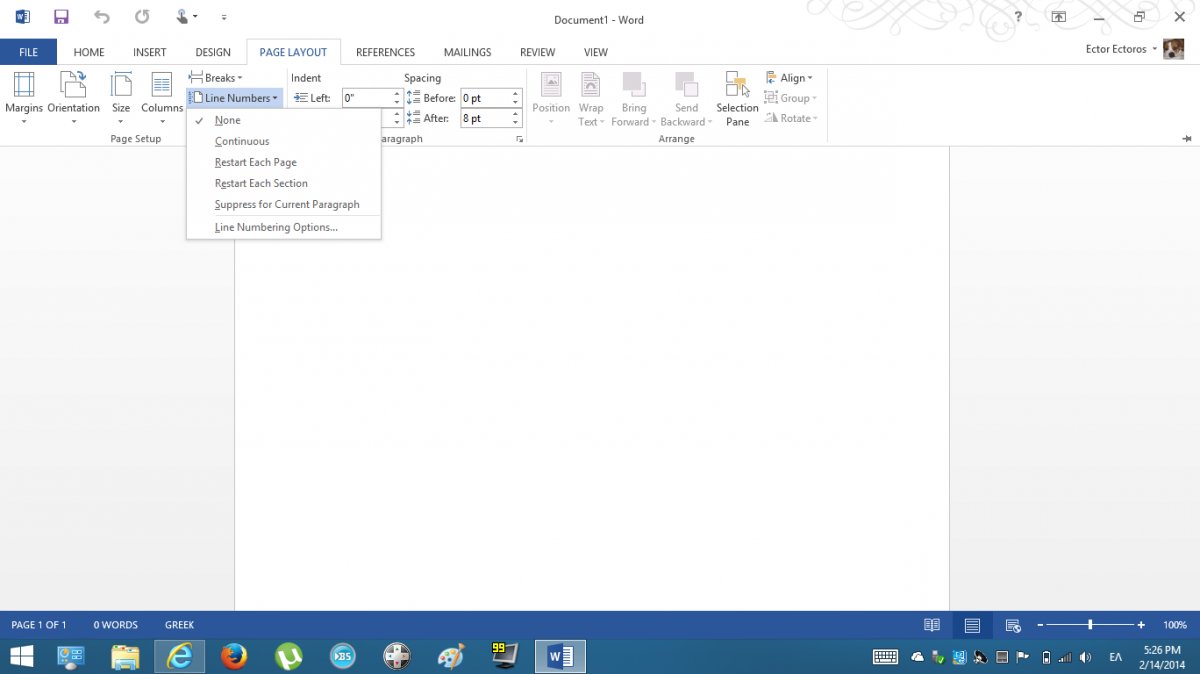This screenshot has width=1200, height=674.
Task: Switch to the MAILINGS tab
Action: coord(468,52)
